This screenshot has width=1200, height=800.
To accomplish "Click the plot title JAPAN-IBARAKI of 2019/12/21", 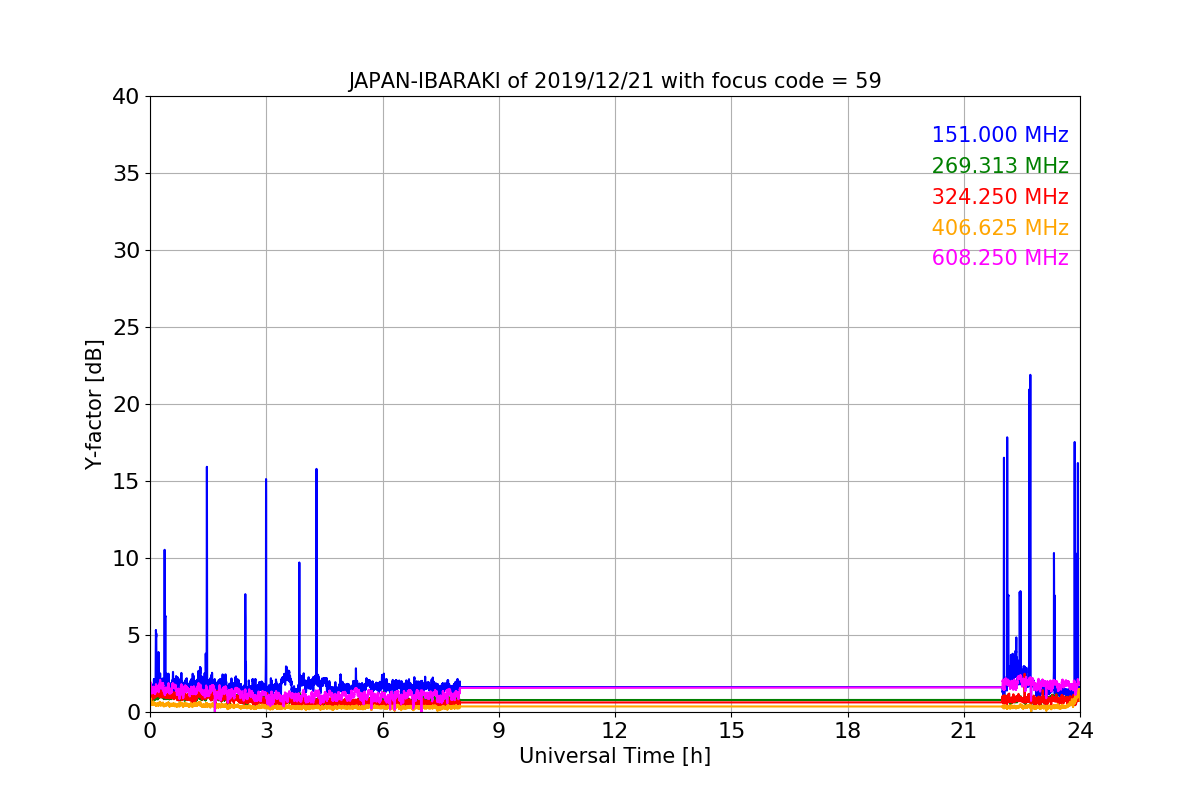I will pyautogui.click(x=614, y=81).
